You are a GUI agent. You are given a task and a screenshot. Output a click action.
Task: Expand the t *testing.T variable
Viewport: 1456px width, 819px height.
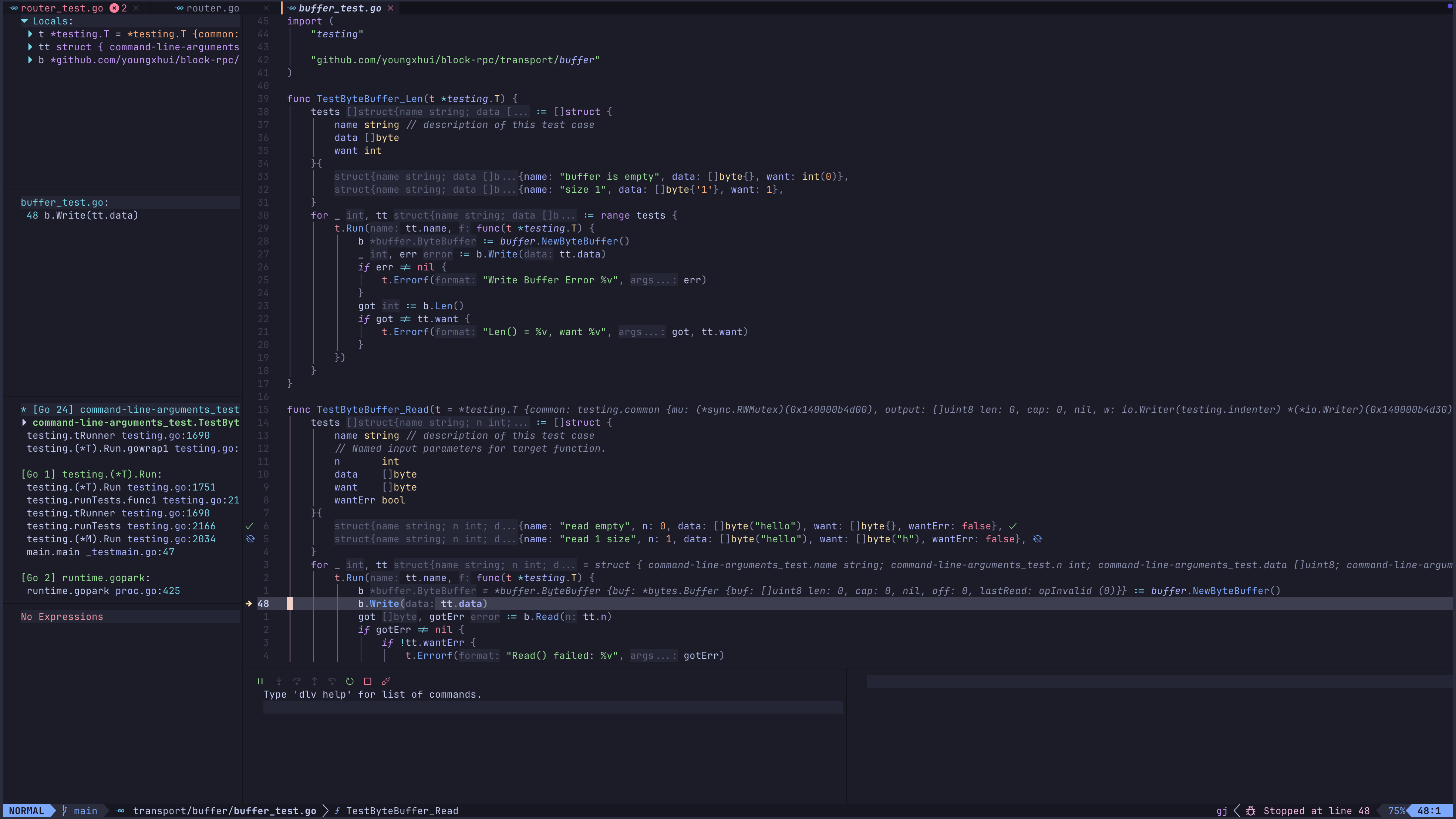click(30, 34)
